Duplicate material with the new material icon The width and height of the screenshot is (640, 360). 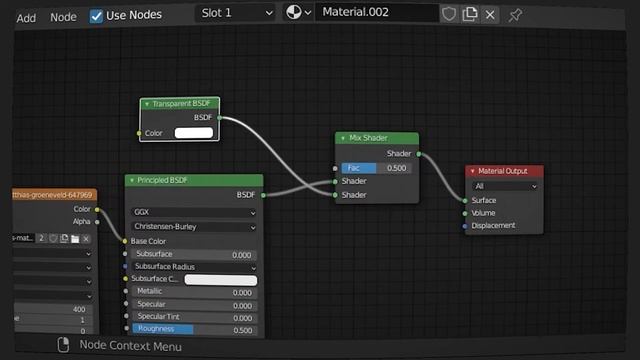click(470, 14)
